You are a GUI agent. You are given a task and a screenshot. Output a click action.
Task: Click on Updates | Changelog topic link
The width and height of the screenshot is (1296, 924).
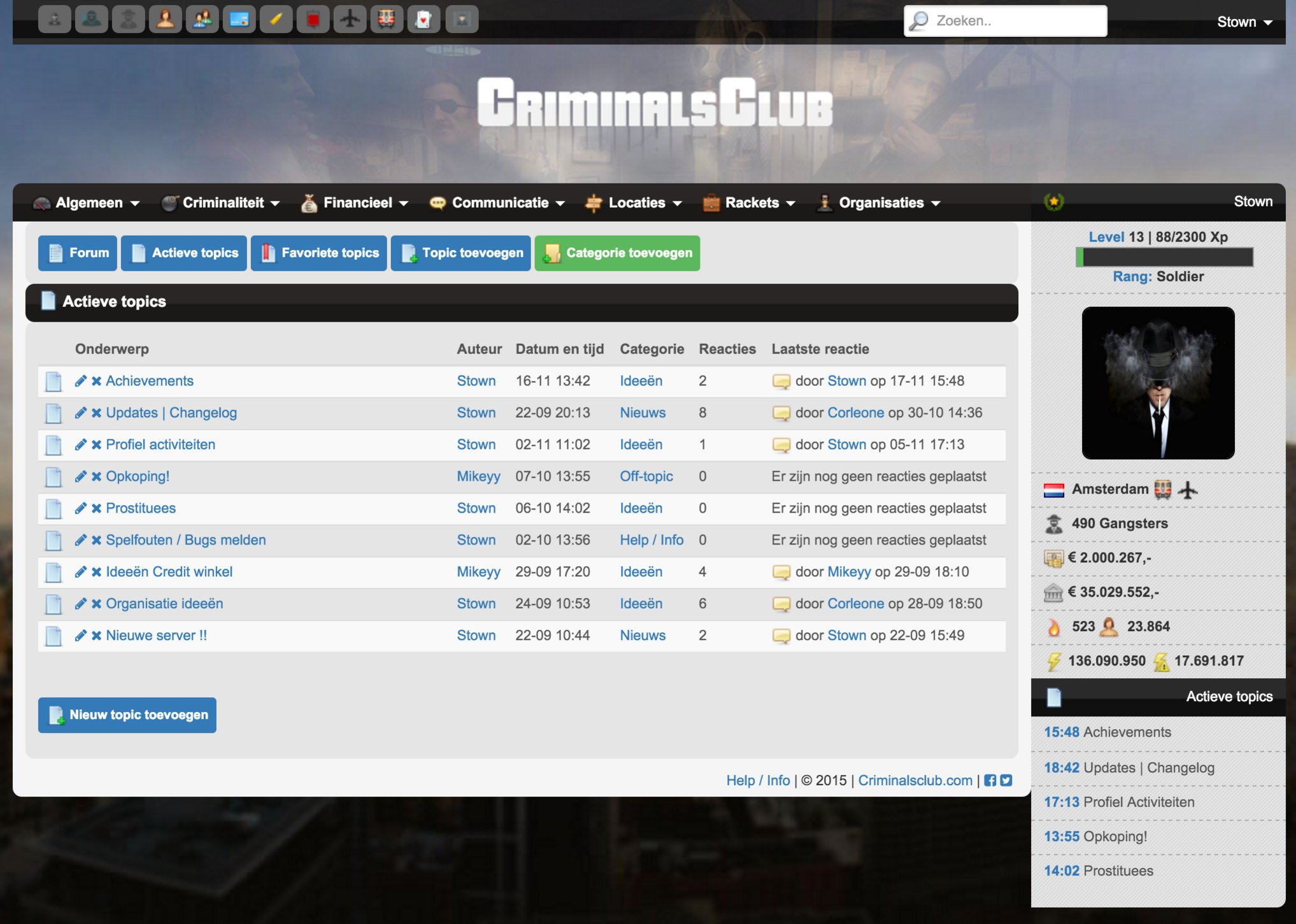[x=171, y=412]
